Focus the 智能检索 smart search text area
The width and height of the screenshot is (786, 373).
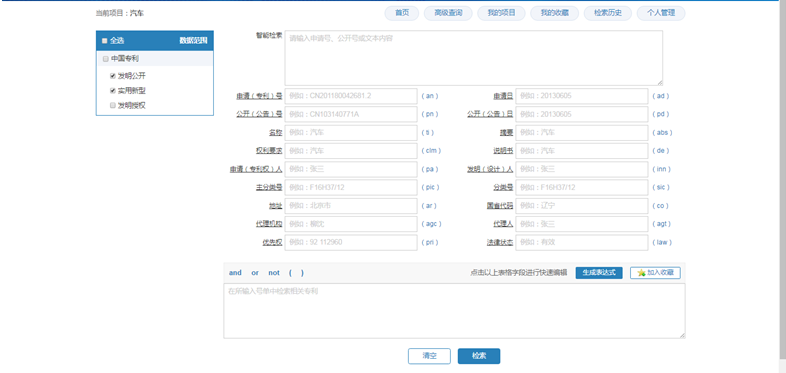[x=474, y=58]
